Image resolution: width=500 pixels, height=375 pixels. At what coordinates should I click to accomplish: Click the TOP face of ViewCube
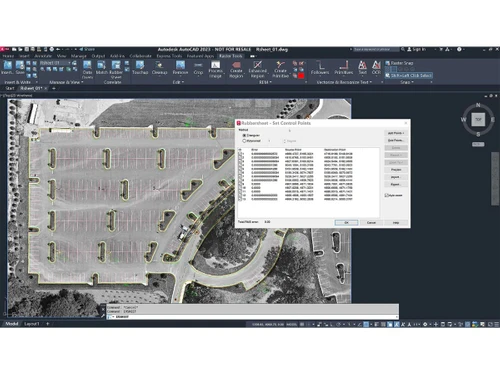478,119
